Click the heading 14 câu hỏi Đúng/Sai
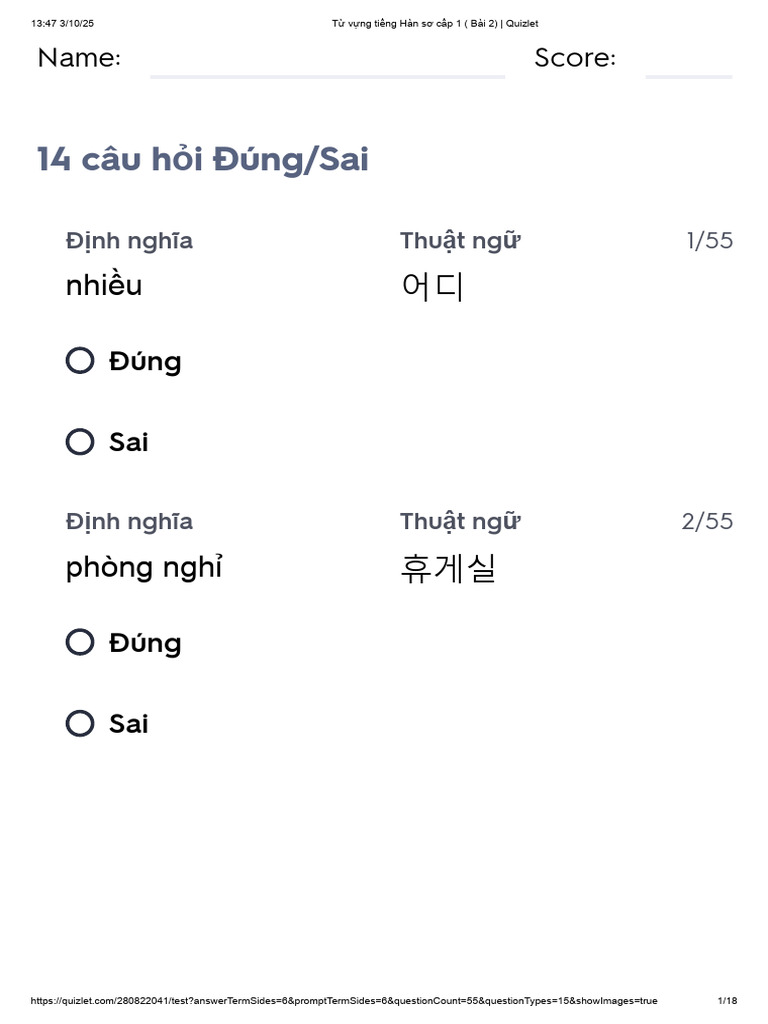This screenshot has height=1024, width=768. (203, 159)
